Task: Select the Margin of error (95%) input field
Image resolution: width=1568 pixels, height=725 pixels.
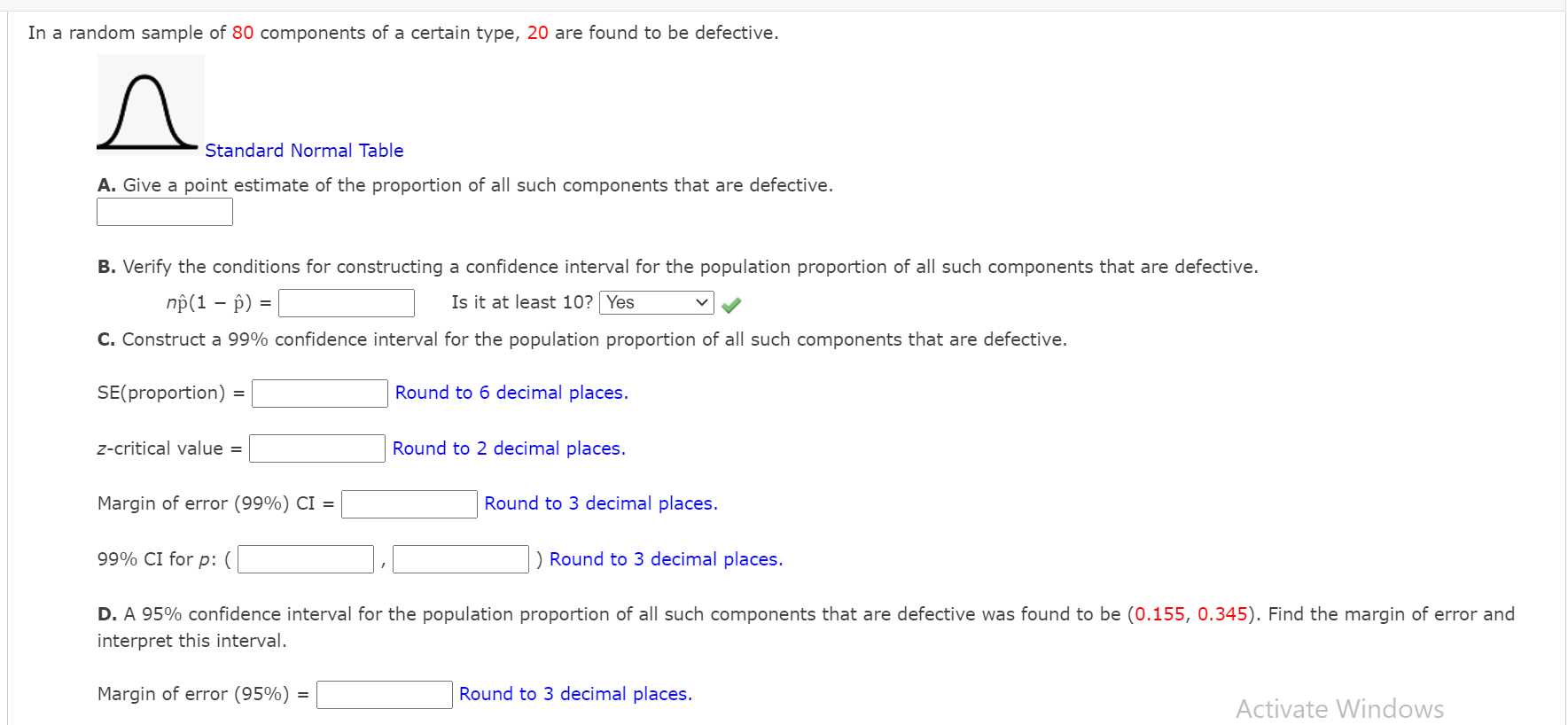Action: pos(384,694)
